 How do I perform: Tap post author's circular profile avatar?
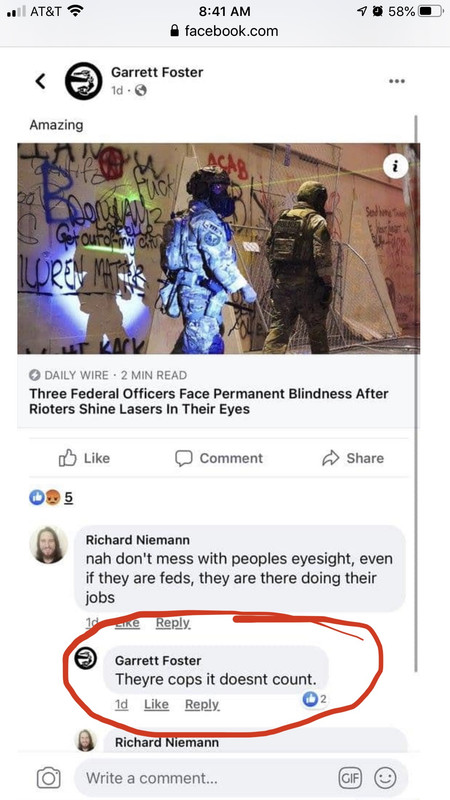[83, 81]
